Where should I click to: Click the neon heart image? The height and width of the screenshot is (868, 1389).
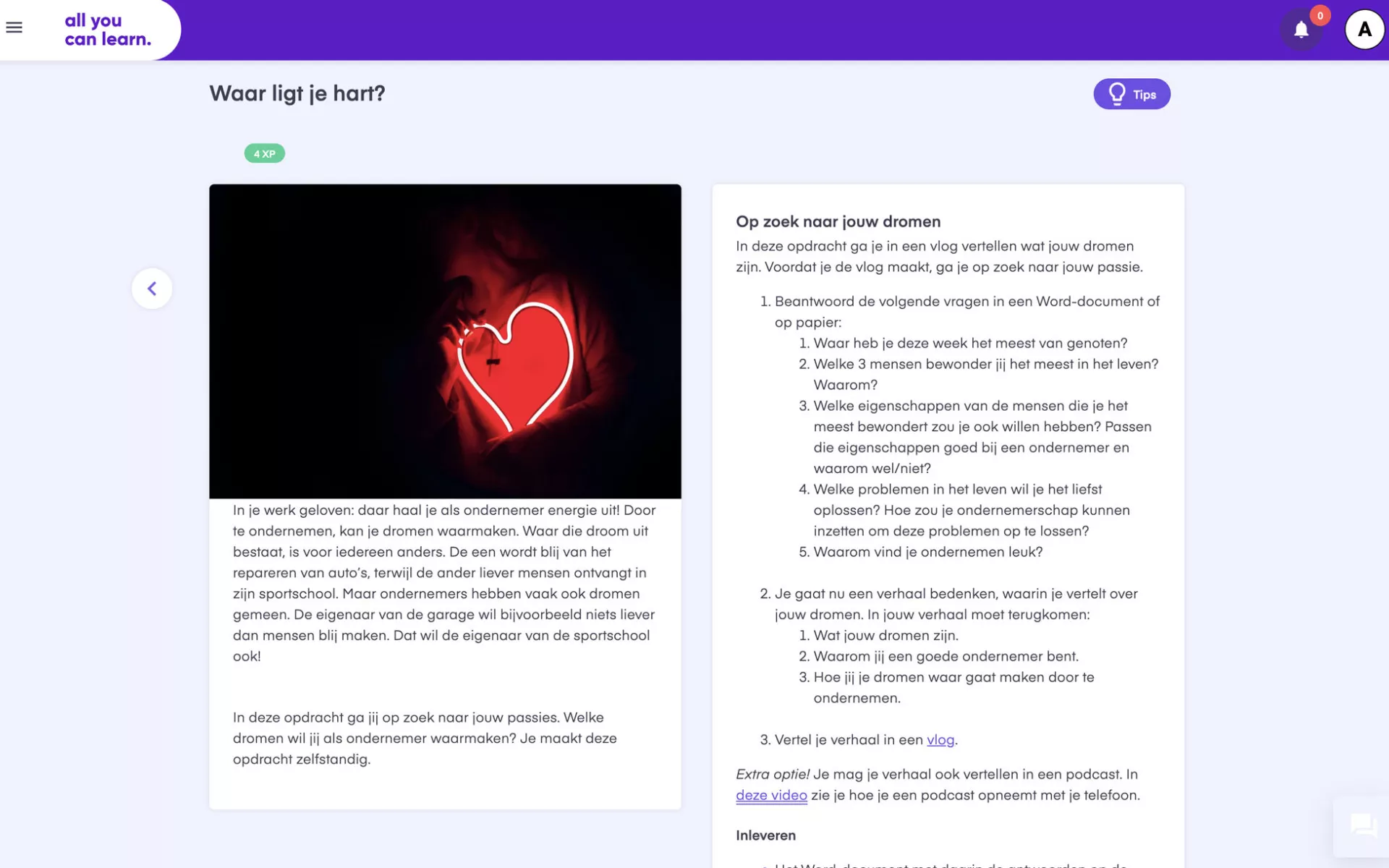(445, 341)
